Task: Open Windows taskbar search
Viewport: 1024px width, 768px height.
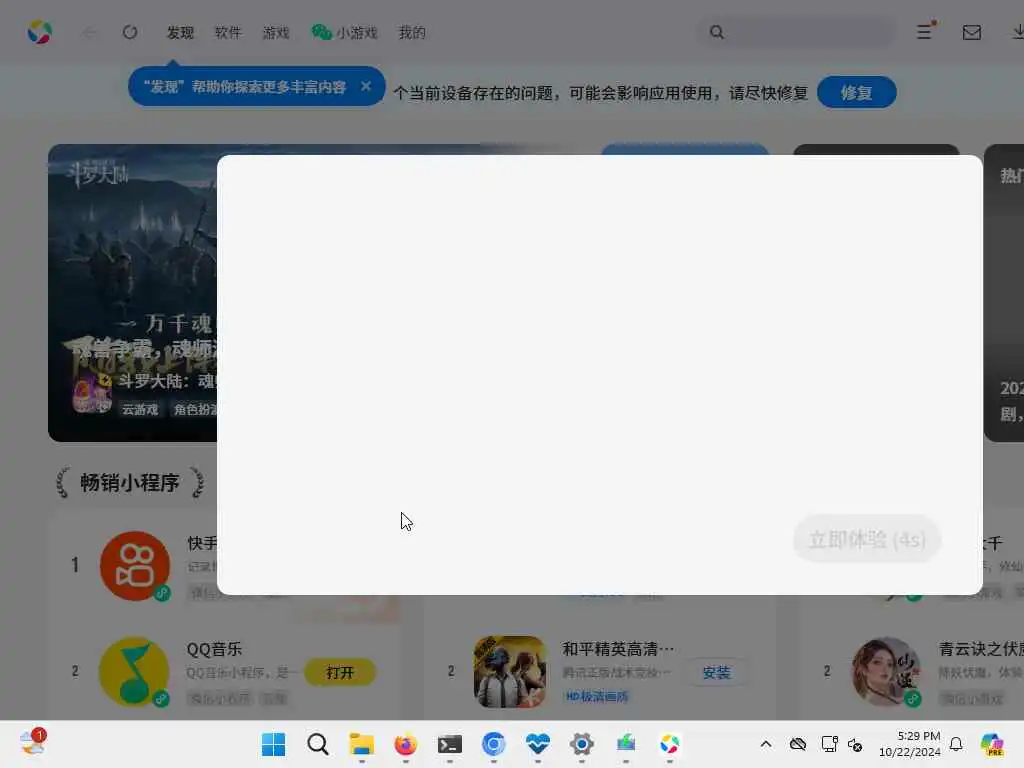Action: (318, 744)
